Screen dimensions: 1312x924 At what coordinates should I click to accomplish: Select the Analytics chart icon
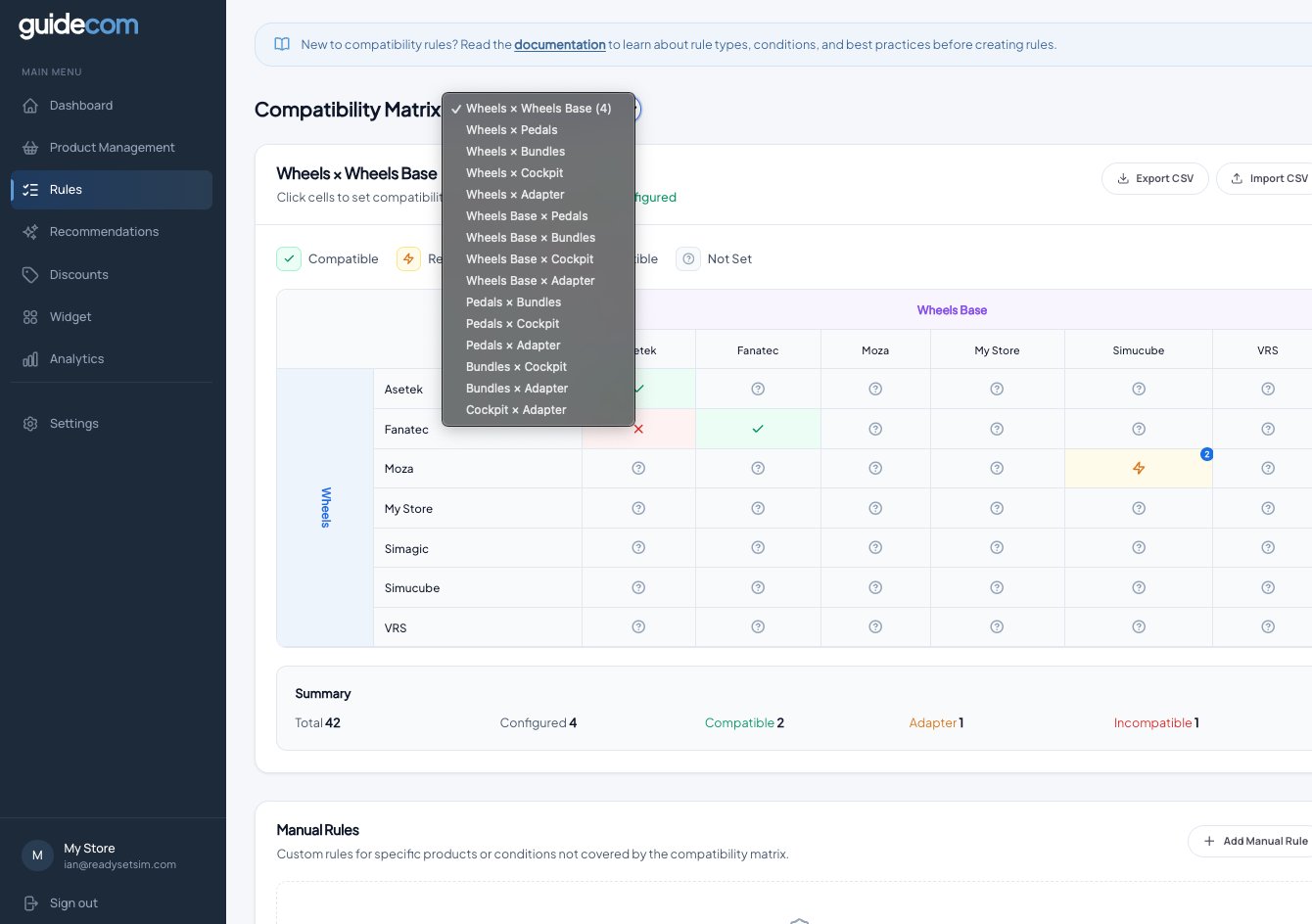point(30,358)
